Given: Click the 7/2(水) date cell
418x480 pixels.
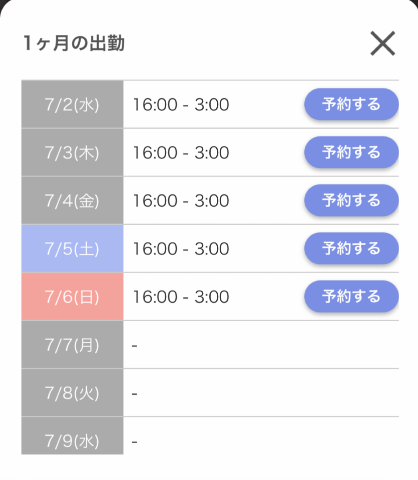Looking at the screenshot, I should 72,104.
